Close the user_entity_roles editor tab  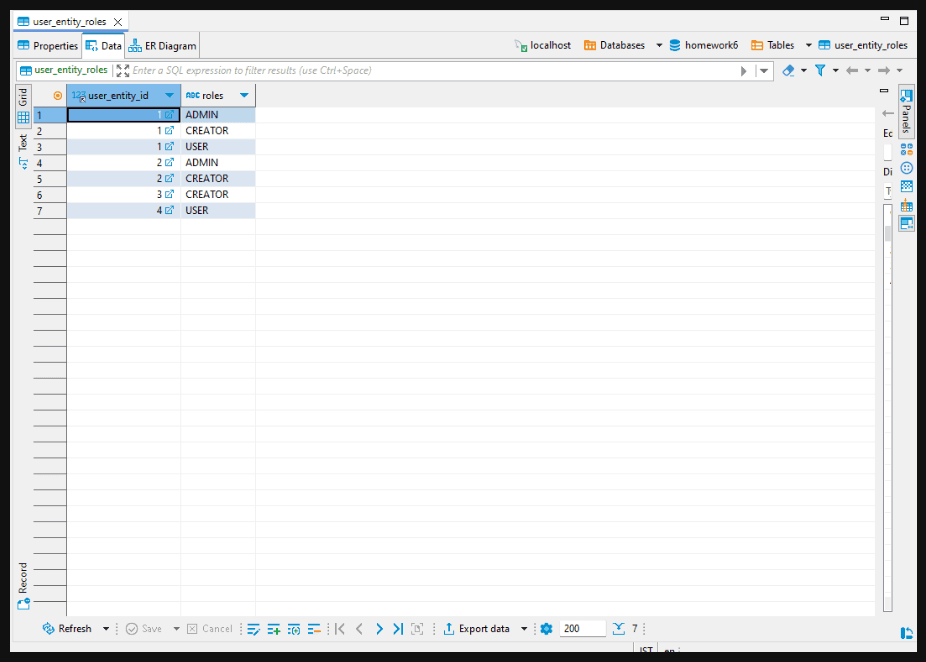click(118, 22)
